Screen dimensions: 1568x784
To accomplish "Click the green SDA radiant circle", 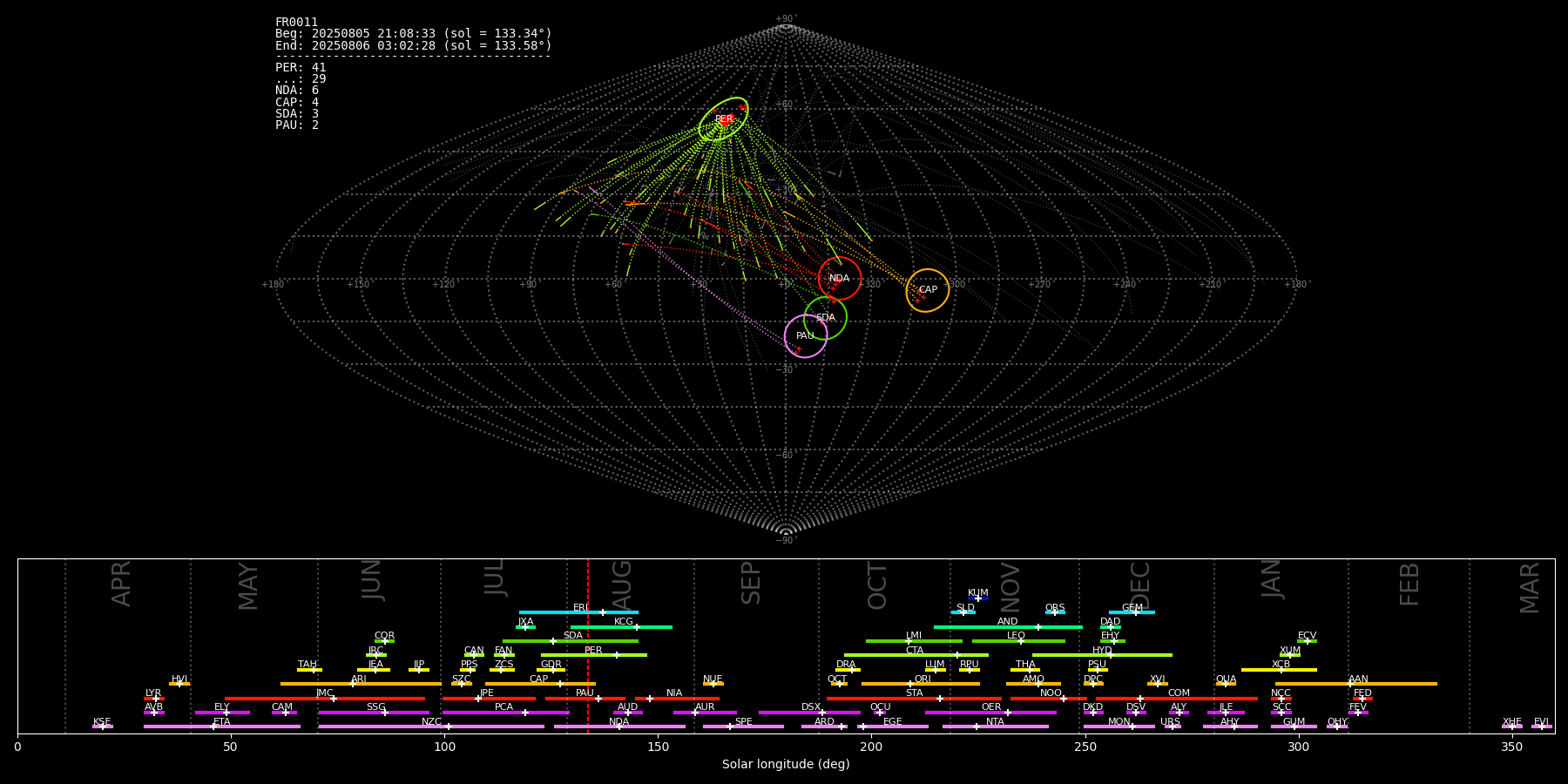I will [x=825, y=318].
